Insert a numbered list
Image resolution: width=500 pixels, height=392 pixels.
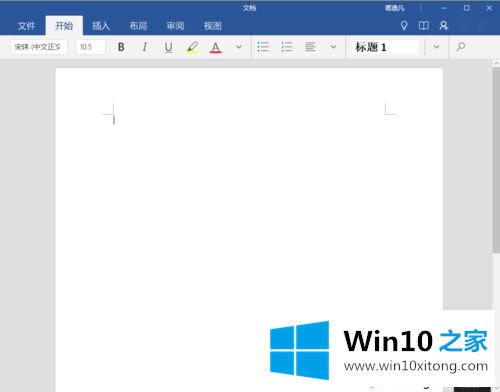click(287, 47)
